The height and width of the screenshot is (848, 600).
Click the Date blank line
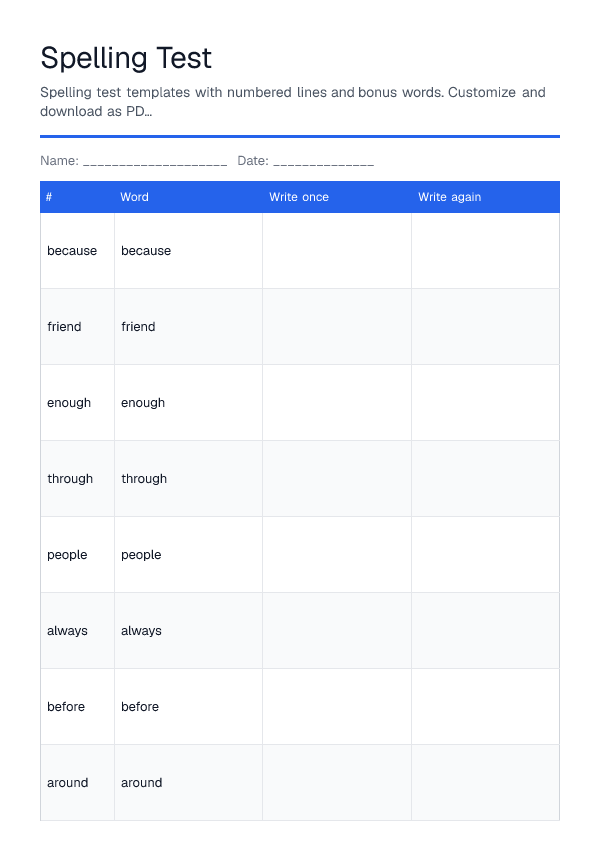point(324,162)
